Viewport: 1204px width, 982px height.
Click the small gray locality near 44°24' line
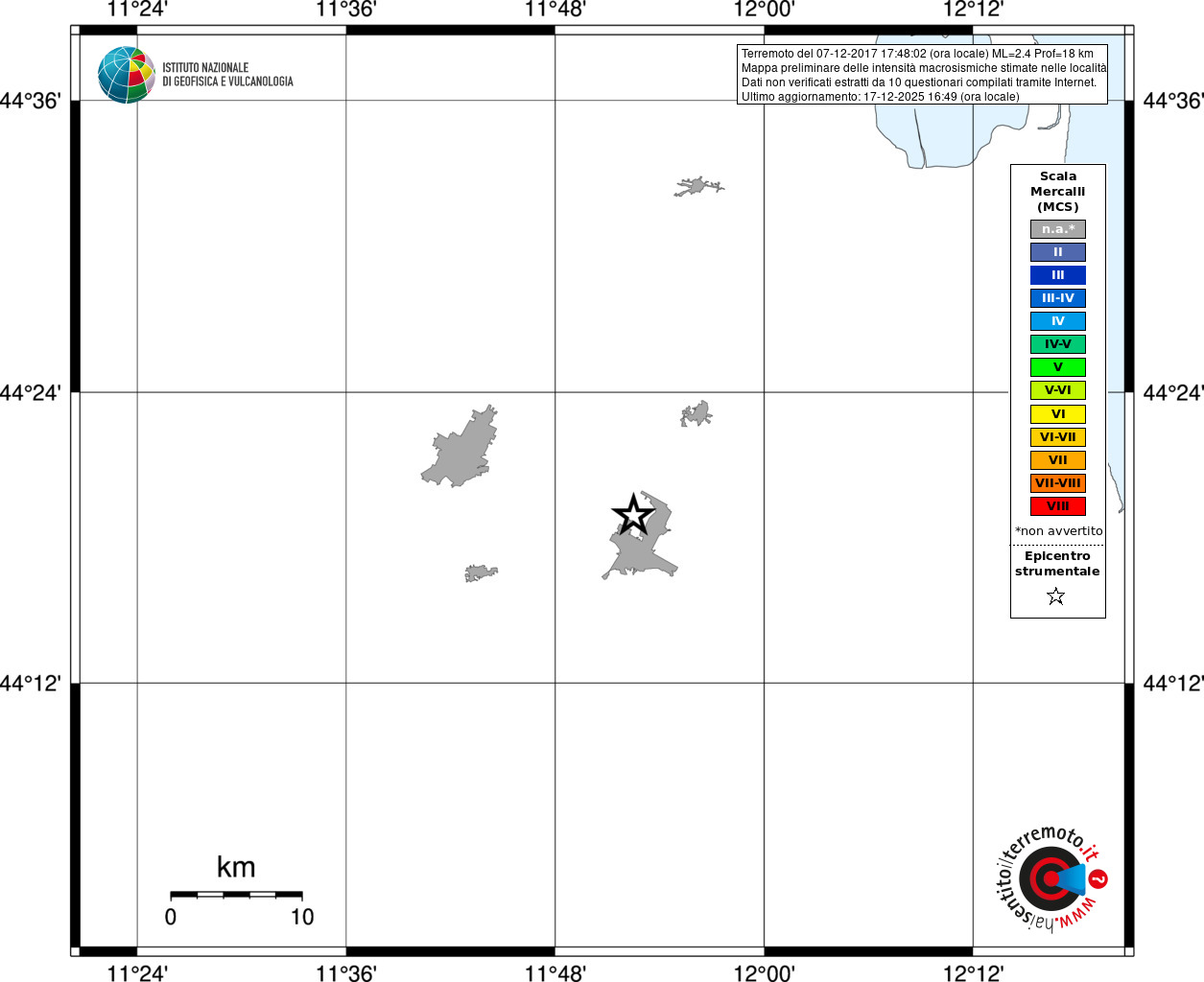(x=696, y=414)
